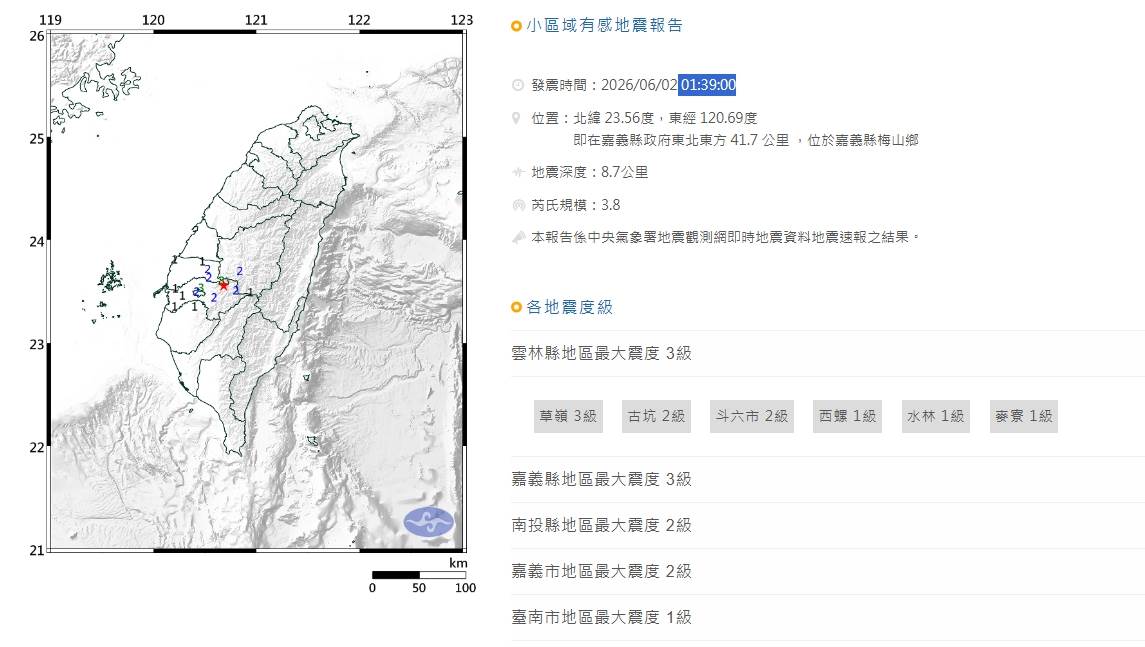1145x647 pixels.
Task: Click the km scale bar below the map
Action: [x=419, y=575]
